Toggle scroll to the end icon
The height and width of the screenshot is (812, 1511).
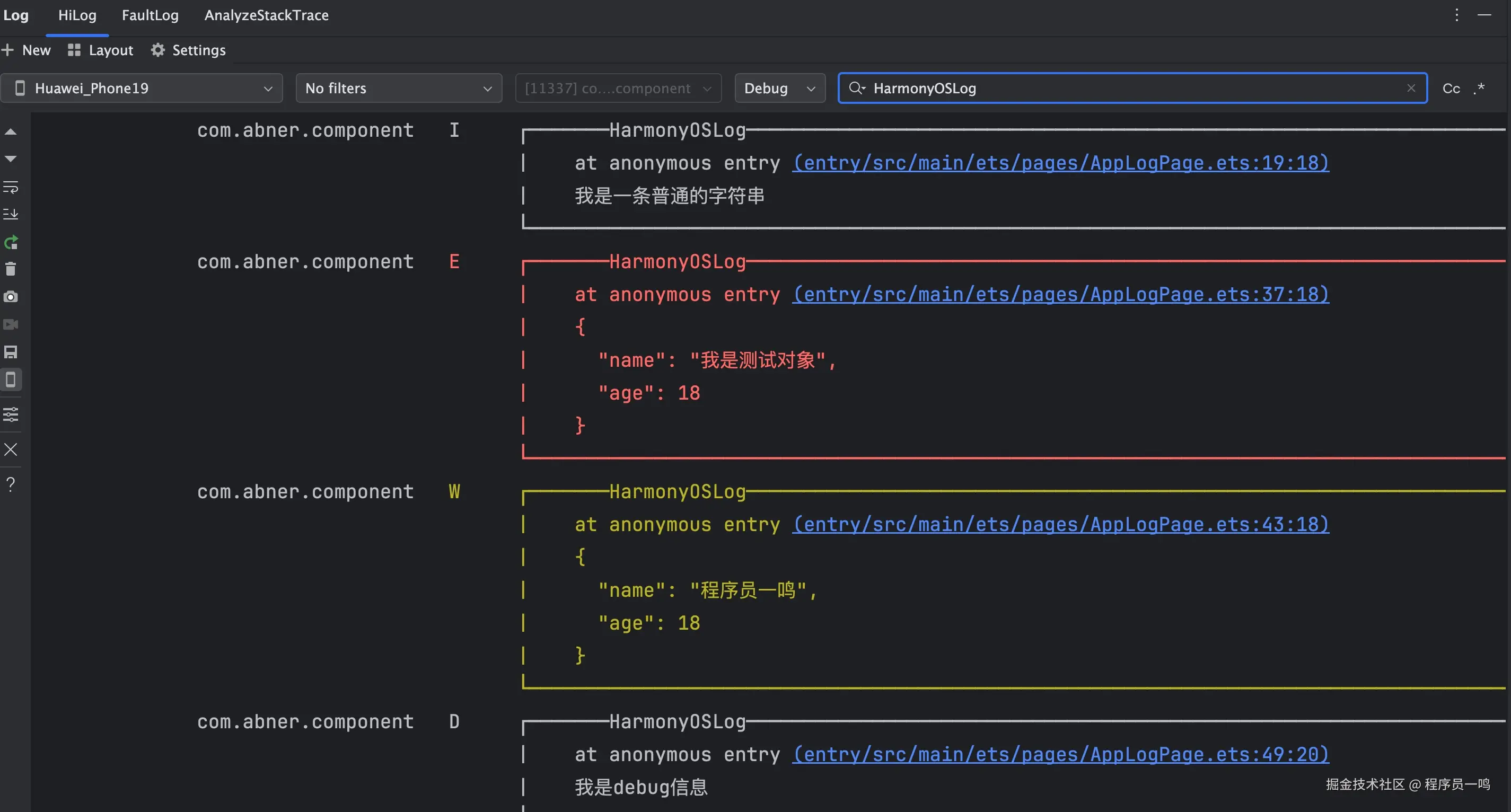coord(11,214)
